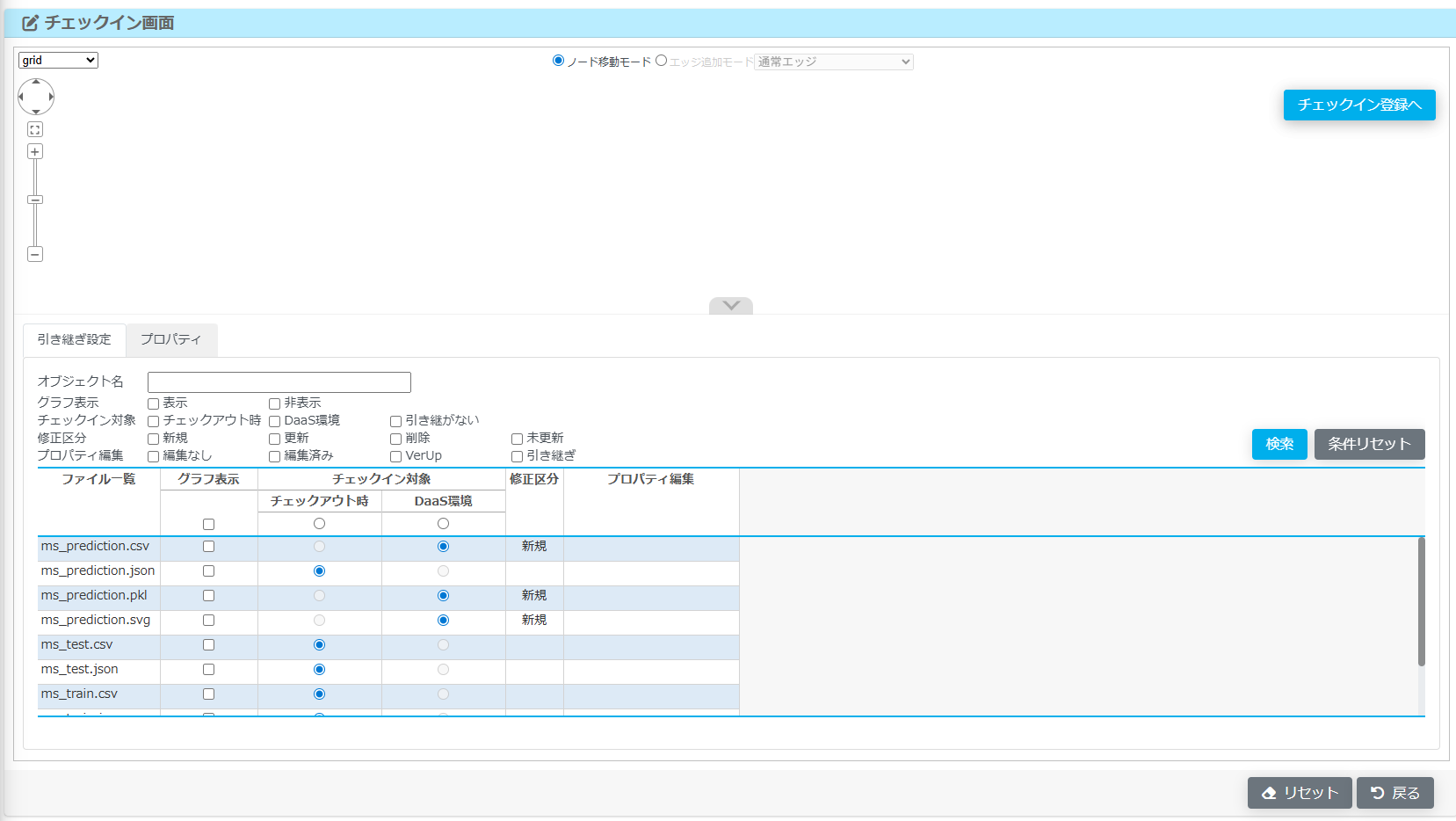Collapse the graph panel with chevron

[x=730, y=305]
